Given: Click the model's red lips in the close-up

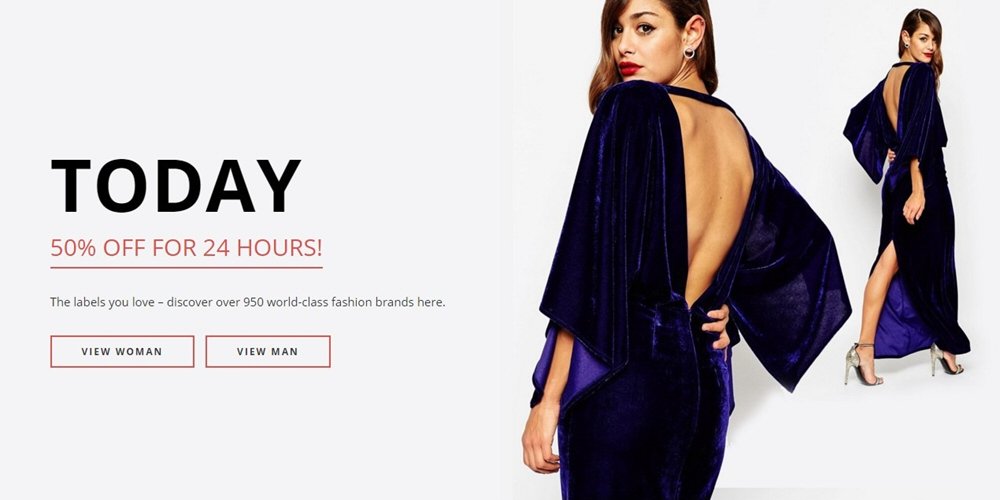Looking at the screenshot, I should click(x=630, y=68).
